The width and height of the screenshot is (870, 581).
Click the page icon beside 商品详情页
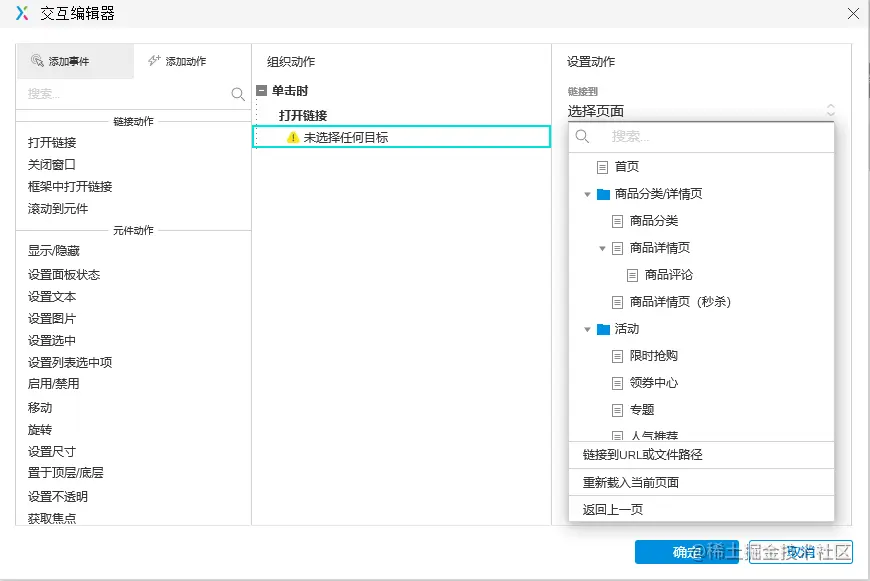618,249
